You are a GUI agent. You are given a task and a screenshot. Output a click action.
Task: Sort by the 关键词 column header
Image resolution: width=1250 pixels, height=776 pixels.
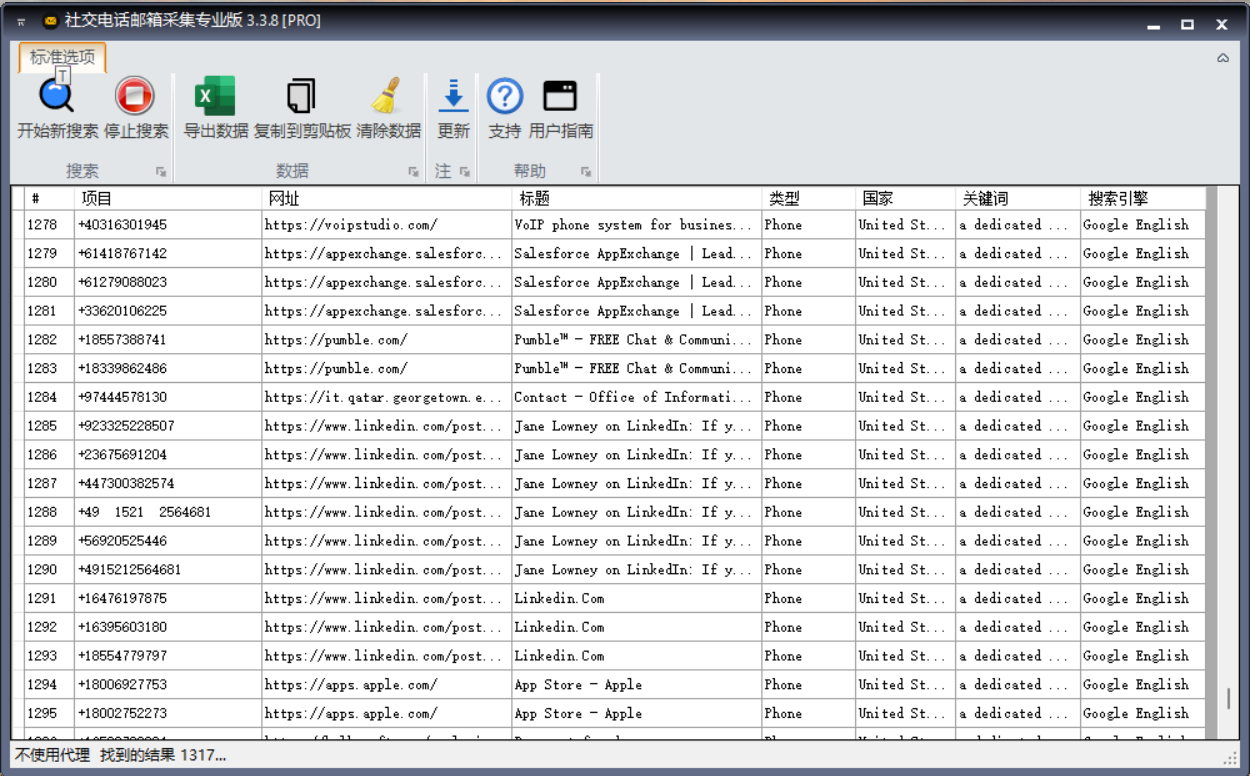point(1018,198)
